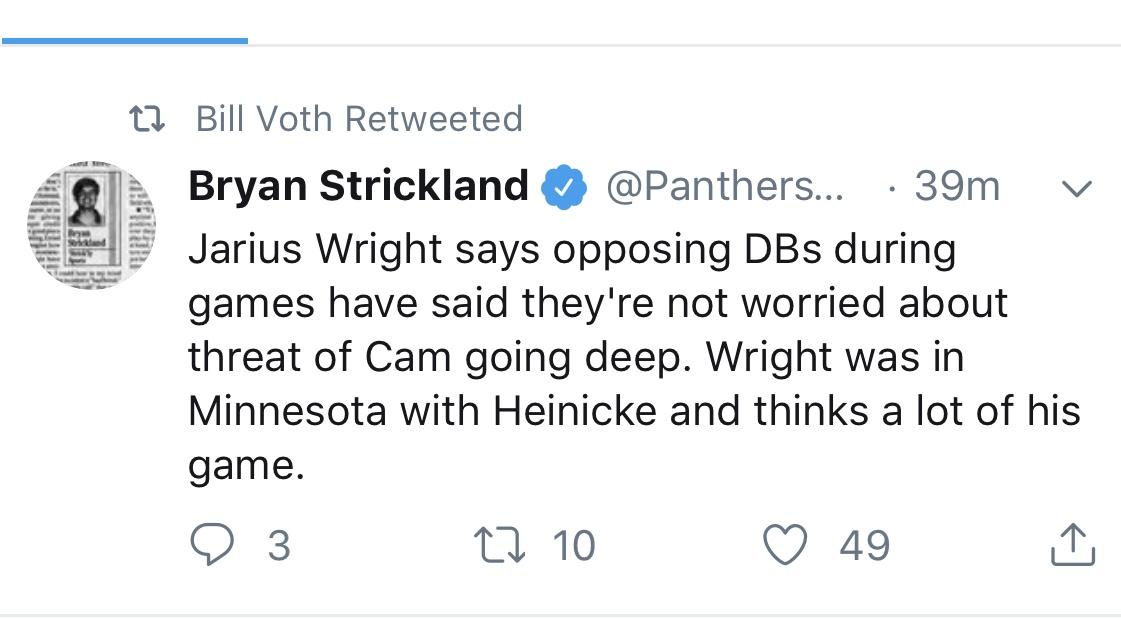1121x619 pixels.
Task: Click small retweet icon beside Bill Voth
Action: [147, 119]
